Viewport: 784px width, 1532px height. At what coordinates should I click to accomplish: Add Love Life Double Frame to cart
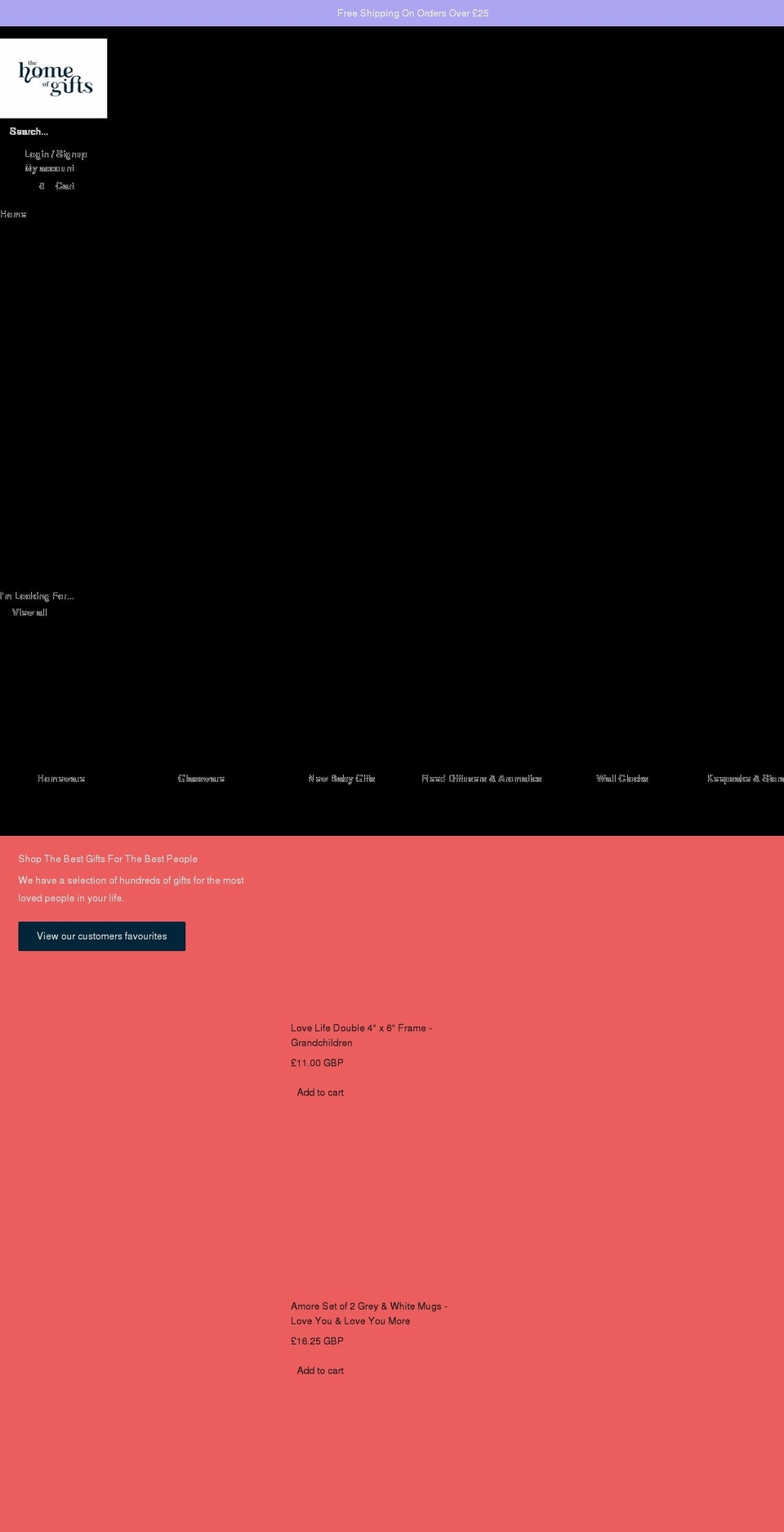coord(320,1092)
